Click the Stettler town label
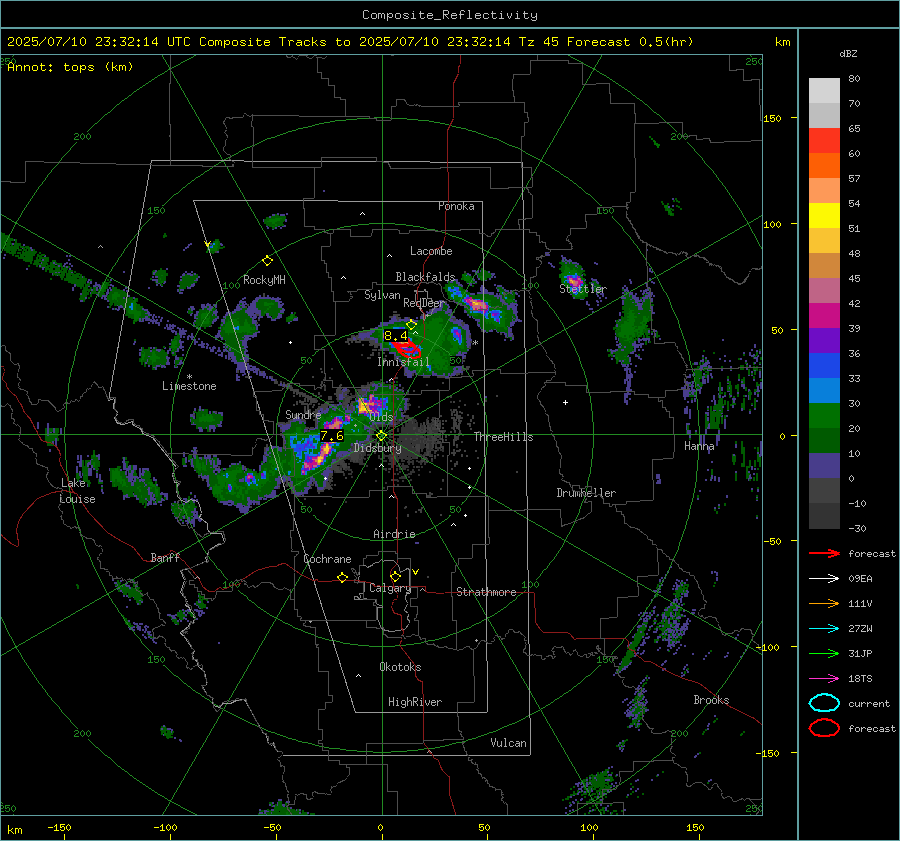Screen dimensions: 900x841 click(x=583, y=289)
